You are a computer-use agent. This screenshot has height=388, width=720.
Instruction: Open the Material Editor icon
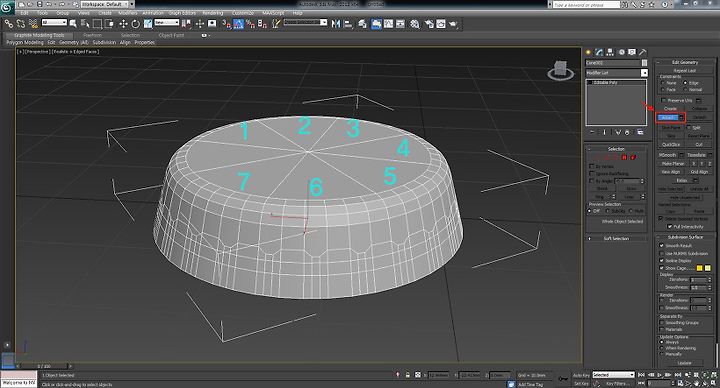coord(415,23)
